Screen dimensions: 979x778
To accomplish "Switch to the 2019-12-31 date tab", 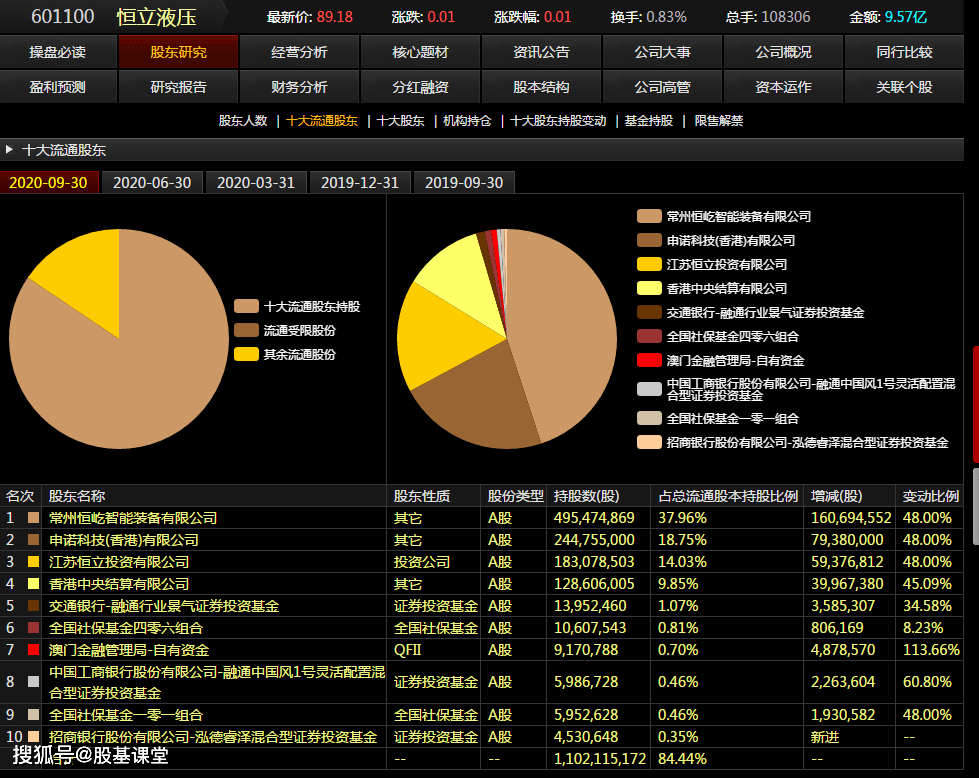I will [360, 182].
